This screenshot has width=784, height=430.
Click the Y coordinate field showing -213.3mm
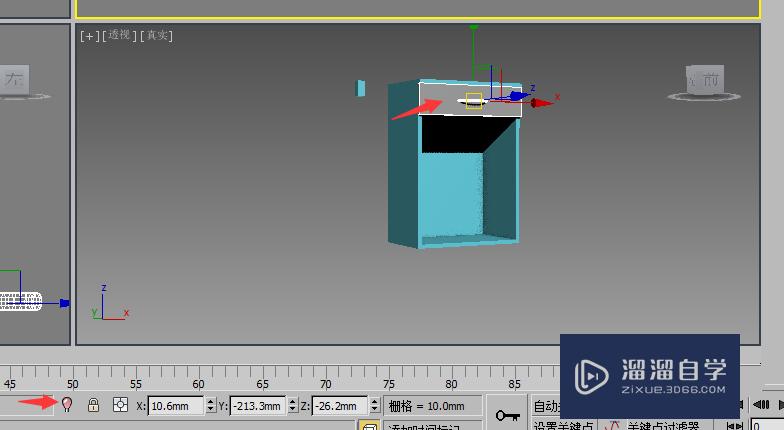coord(258,406)
